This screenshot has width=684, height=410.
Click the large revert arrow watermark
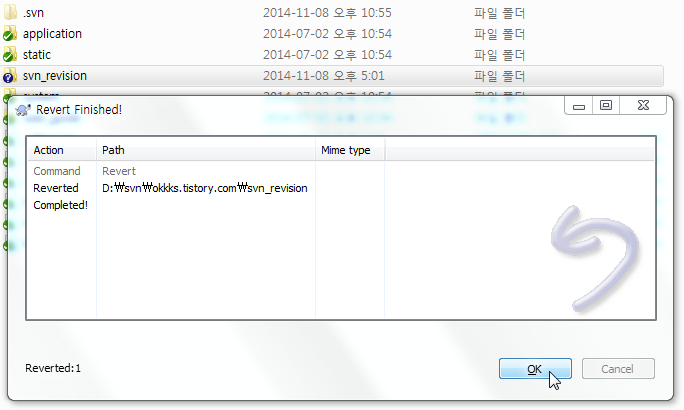click(595, 258)
